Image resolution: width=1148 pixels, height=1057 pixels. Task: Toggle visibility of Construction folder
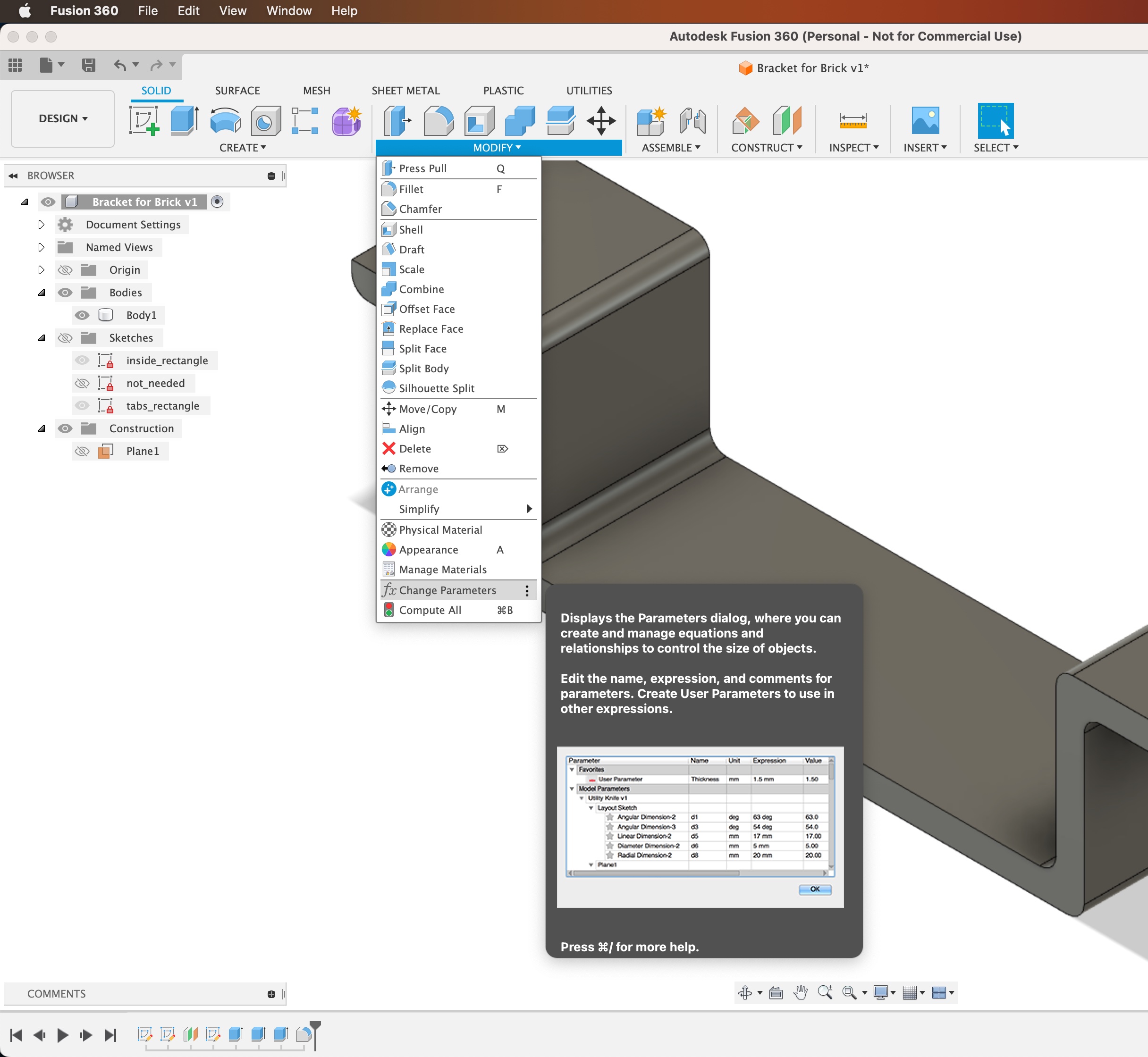[x=65, y=428]
